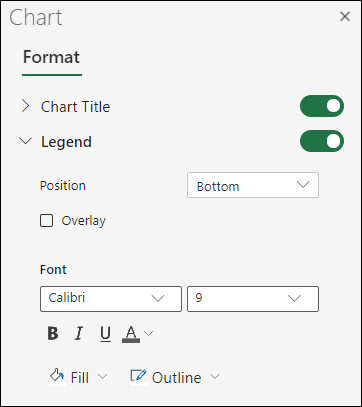Image resolution: width=362 pixels, height=407 pixels.
Task: Open the font color dropdown arrow
Action: point(148,333)
